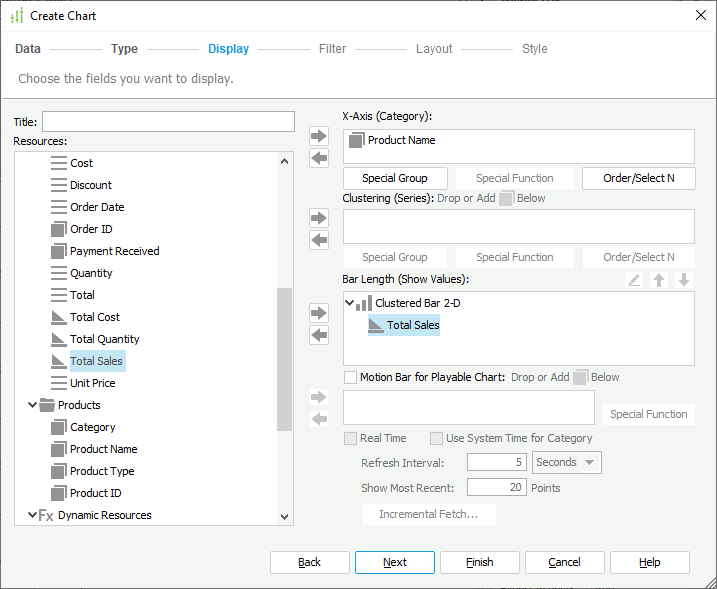
Task: Go to the Style step
Action: tap(535, 49)
